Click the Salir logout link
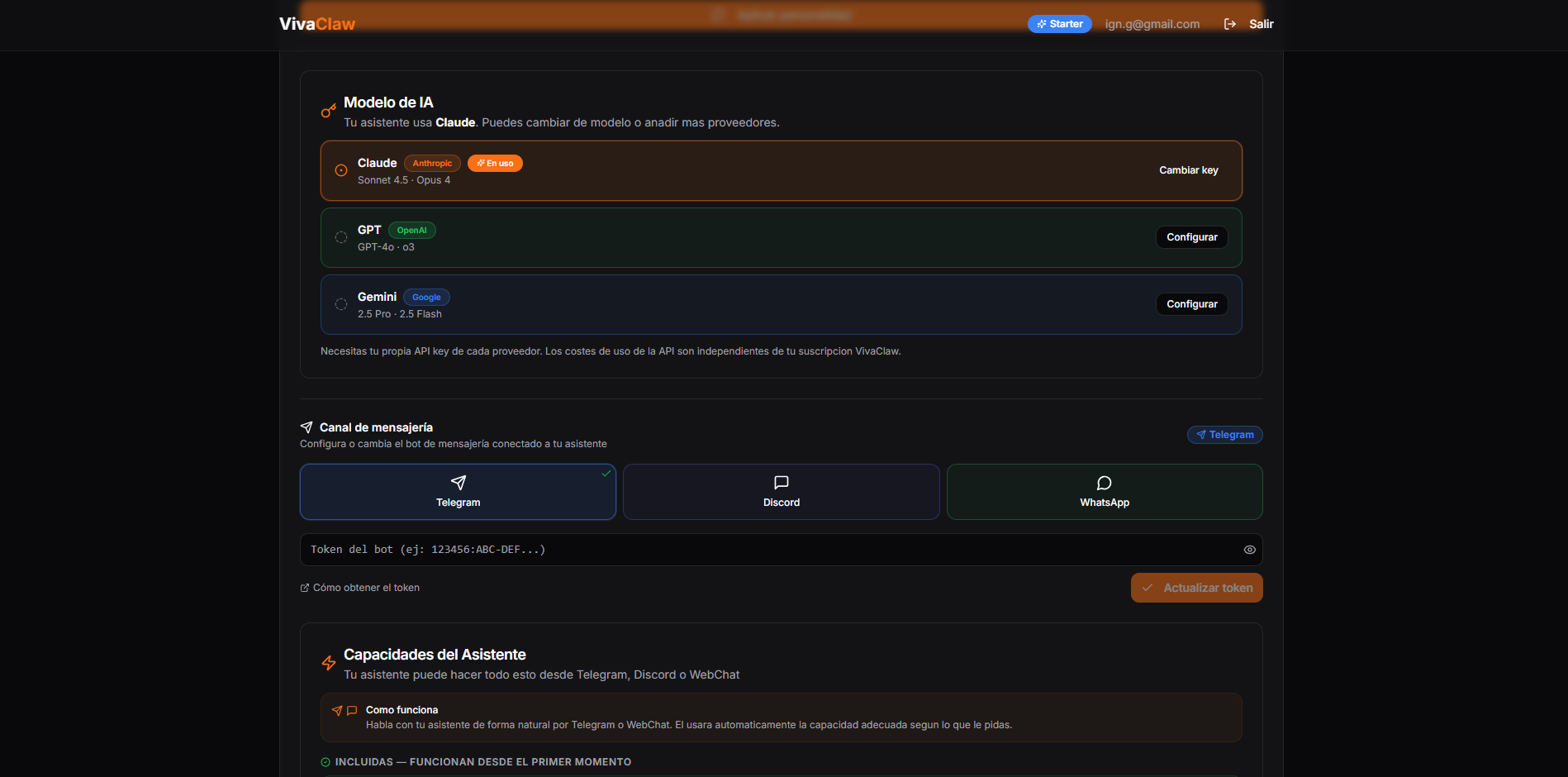 click(x=1261, y=24)
